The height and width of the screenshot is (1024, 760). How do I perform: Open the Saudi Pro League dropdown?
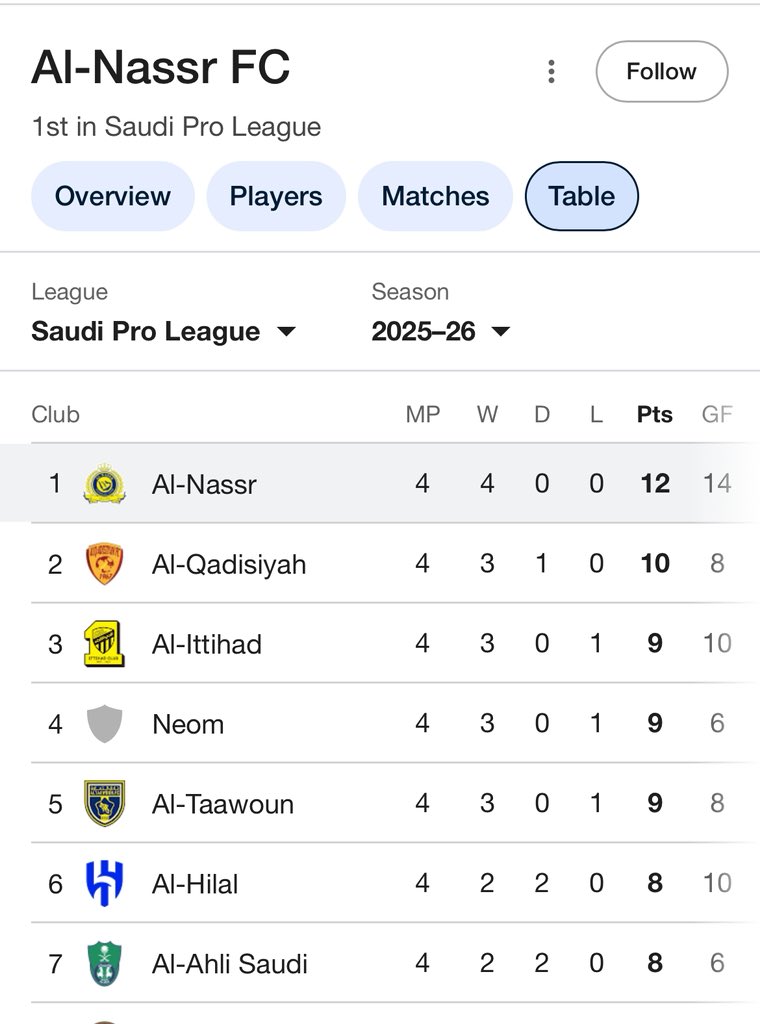(x=163, y=331)
